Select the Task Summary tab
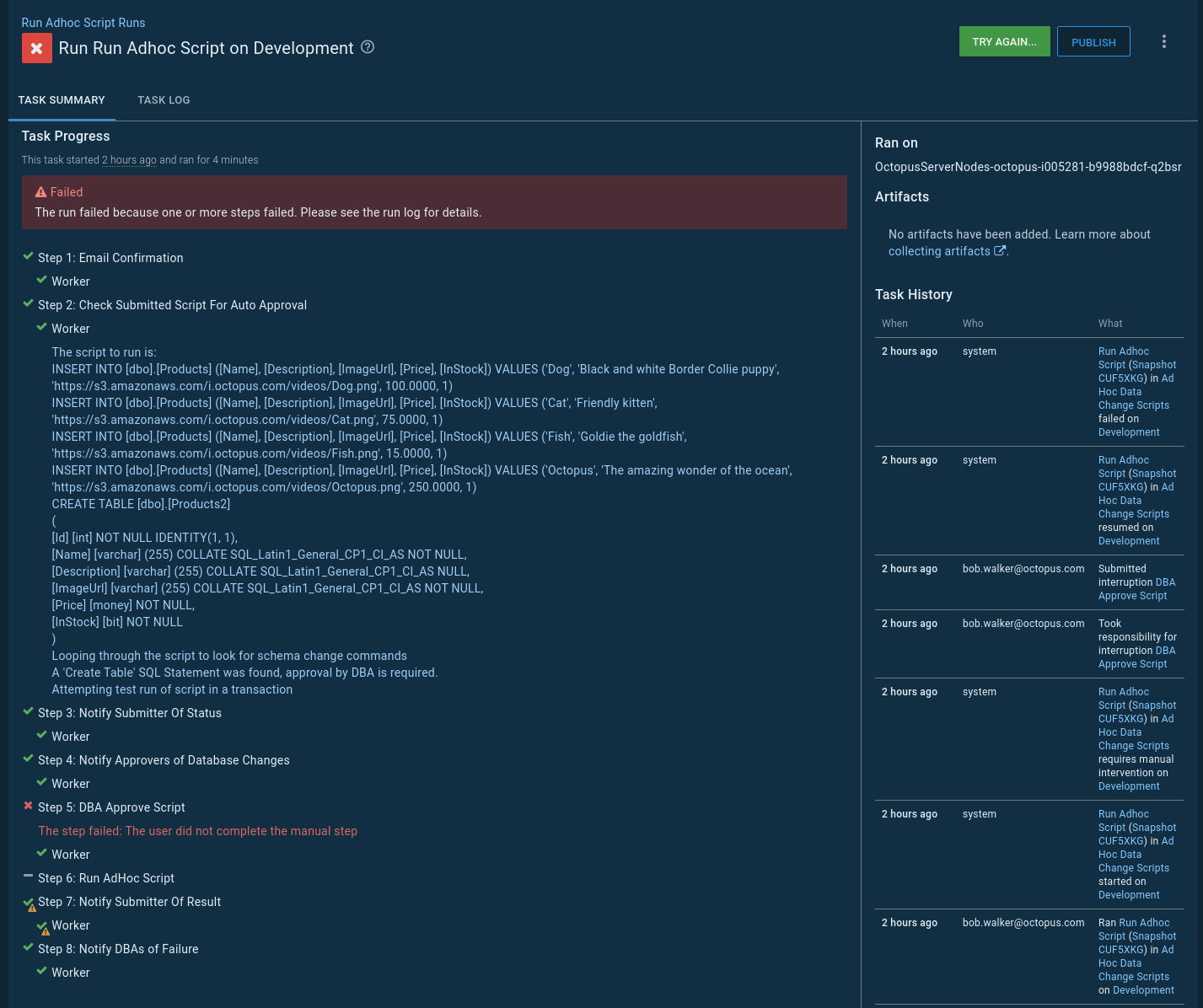 click(62, 100)
